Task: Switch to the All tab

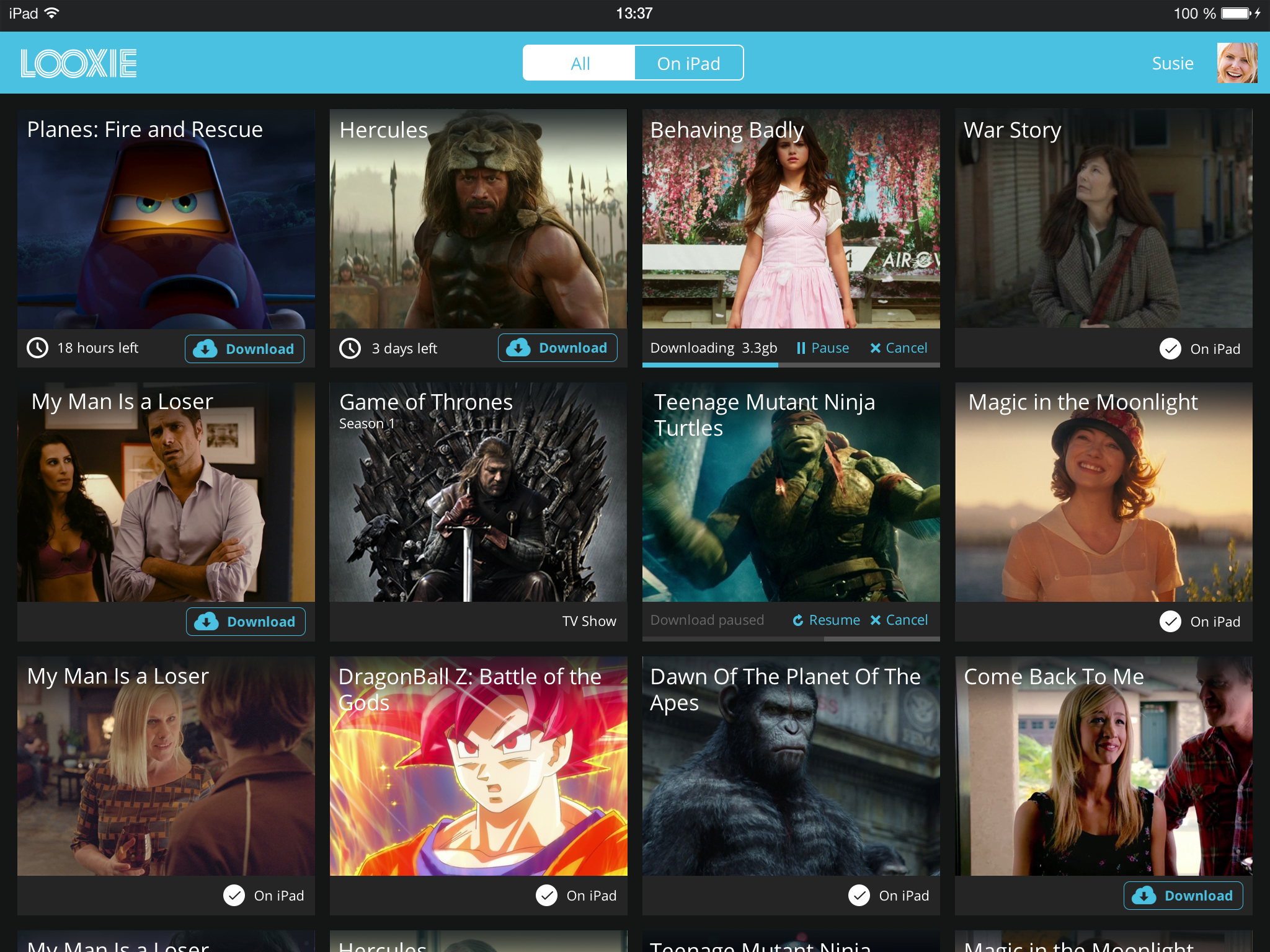Action: (x=579, y=63)
